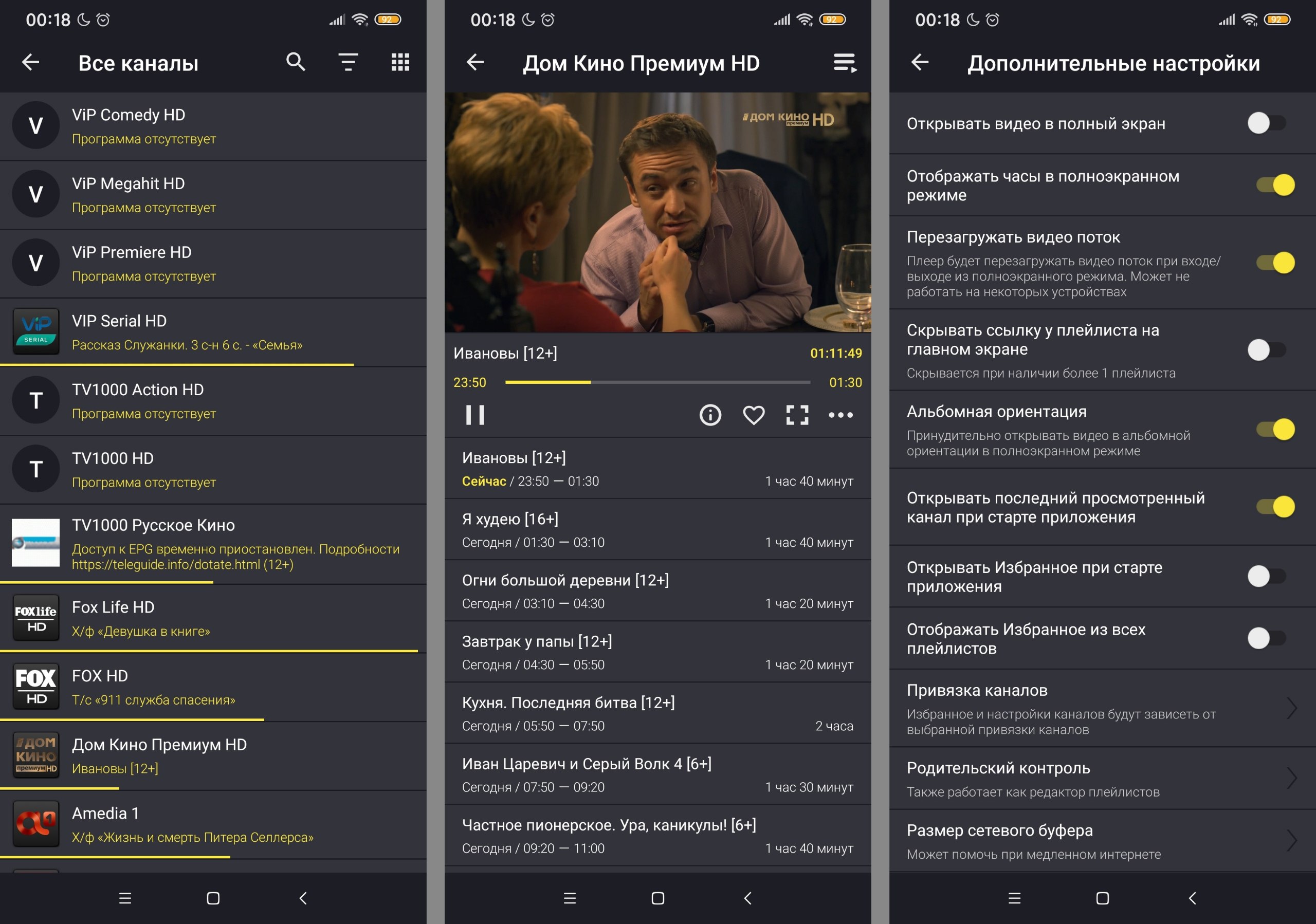
Task: Expand Родительский контроль chevron
Action: (x=1292, y=779)
